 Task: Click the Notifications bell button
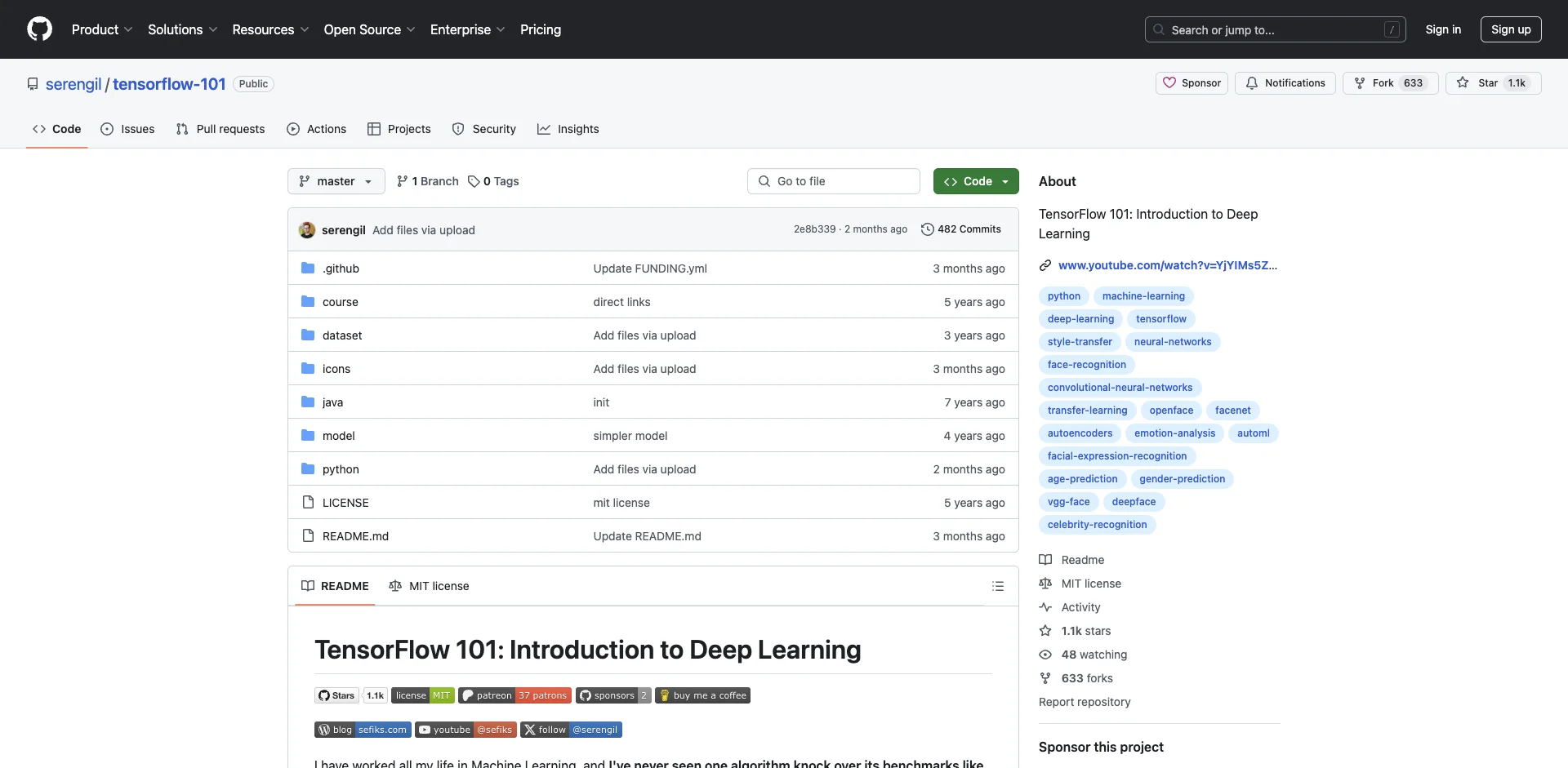click(x=1285, y=83)
